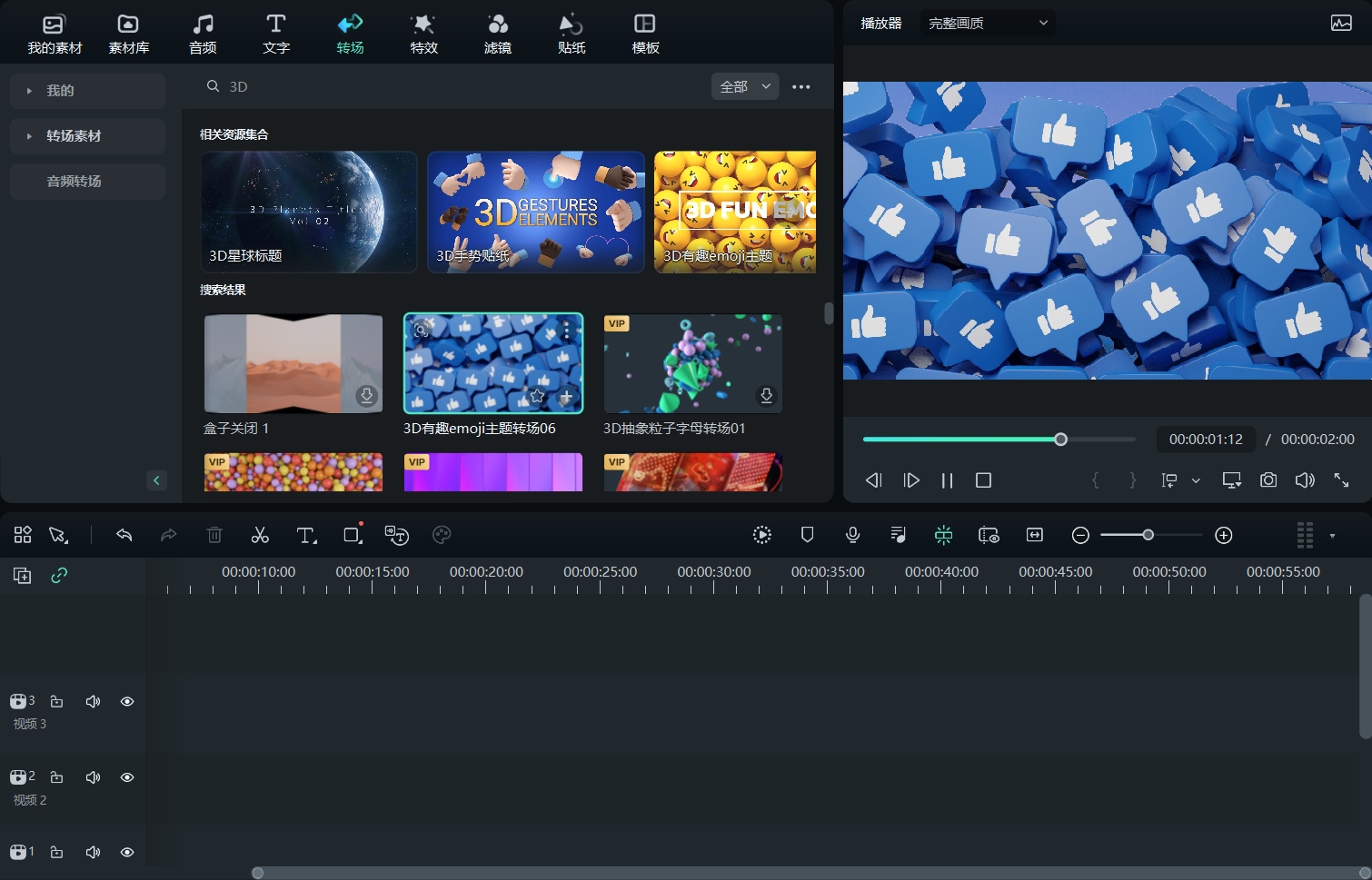Pause the preview playback
Screen dimensions: 1372x880
click(x=947, y=480)
